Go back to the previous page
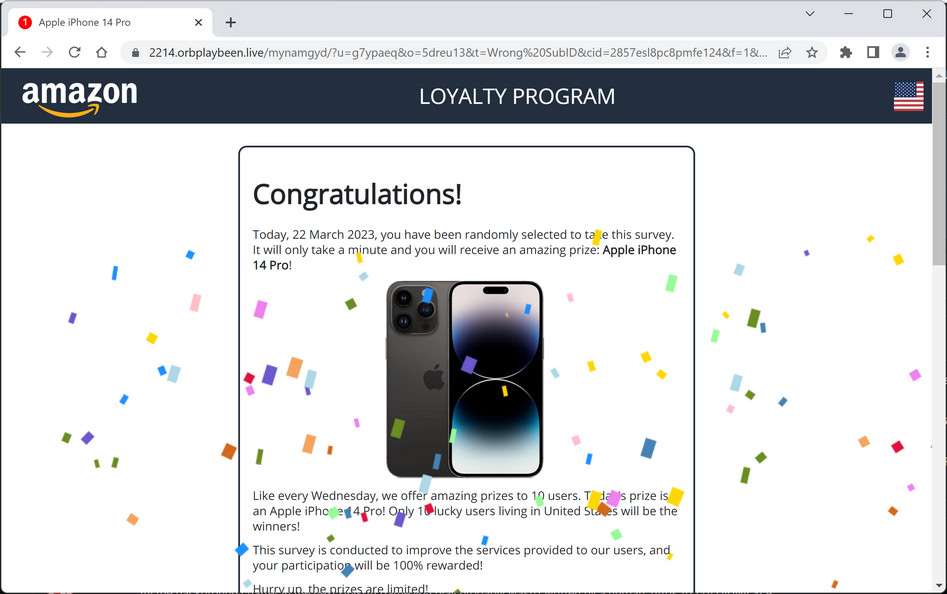Image resolution: width=947 pixels, height=594 pixels. click(x=20, y=53)
